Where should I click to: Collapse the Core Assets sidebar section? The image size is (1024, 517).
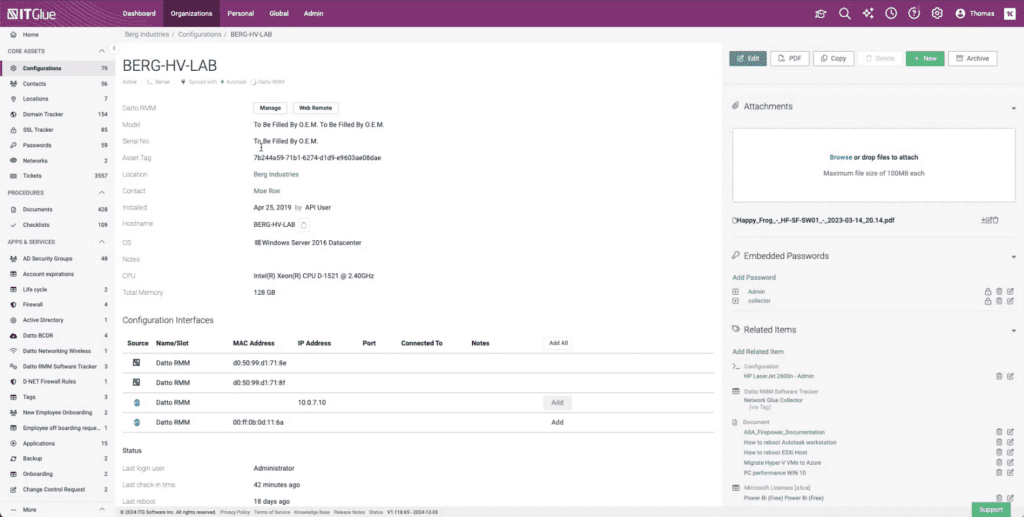pos(101,50)
